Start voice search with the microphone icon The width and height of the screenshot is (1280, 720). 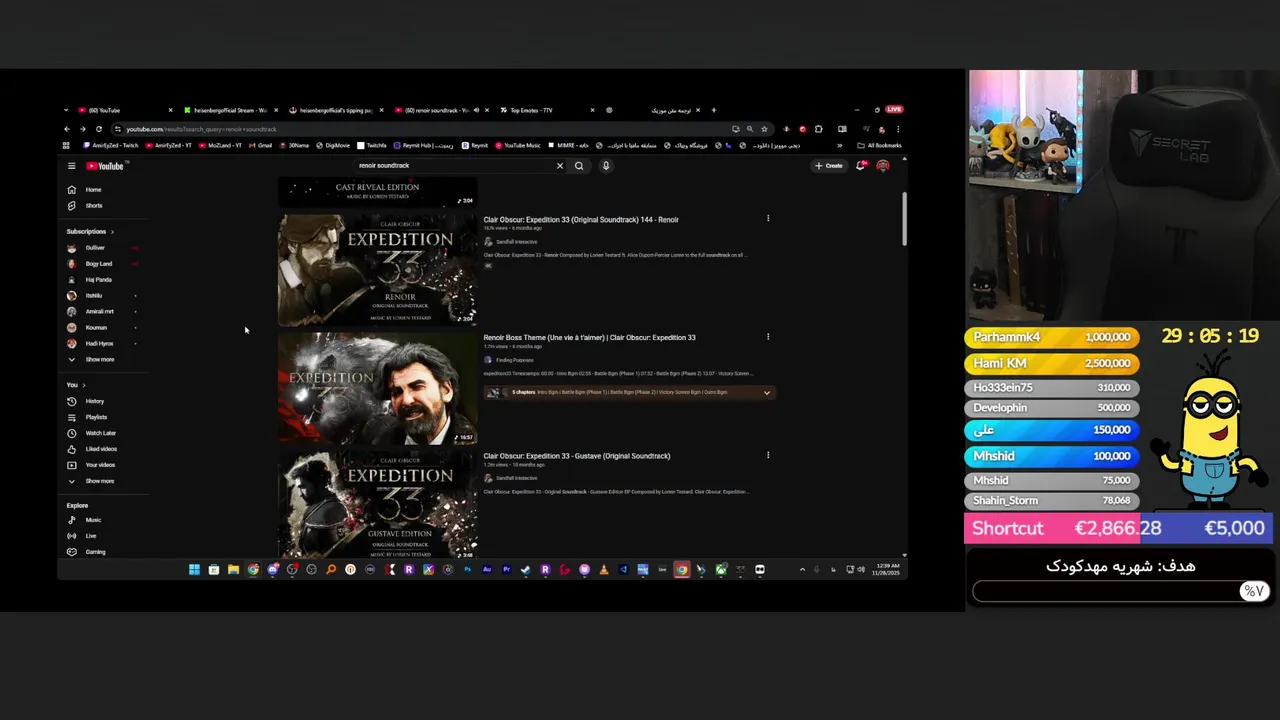606,166
